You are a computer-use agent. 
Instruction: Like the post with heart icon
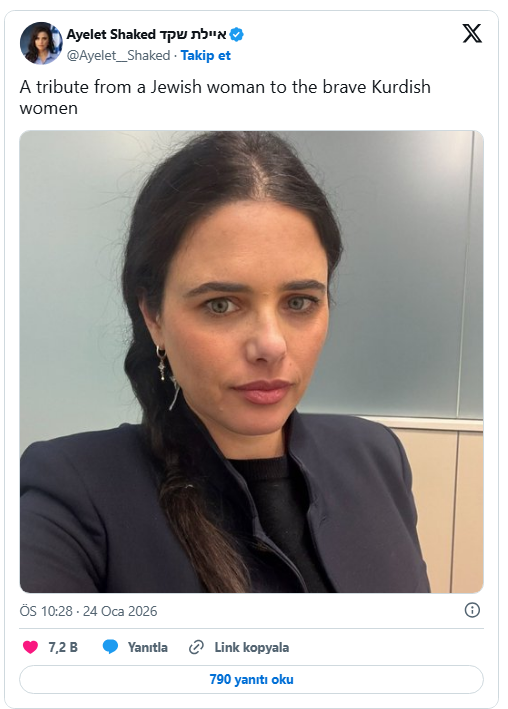pyautogui.click(x=30, y=647)
